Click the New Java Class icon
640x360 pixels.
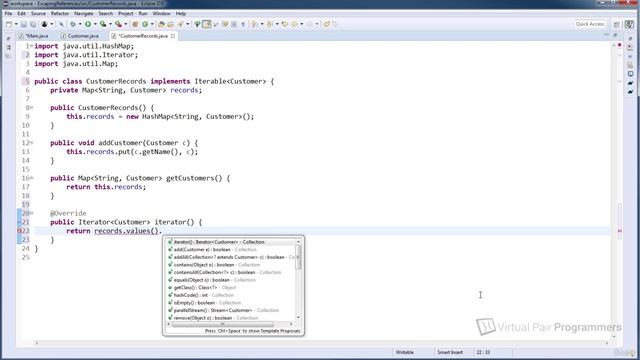click(145, 24)
